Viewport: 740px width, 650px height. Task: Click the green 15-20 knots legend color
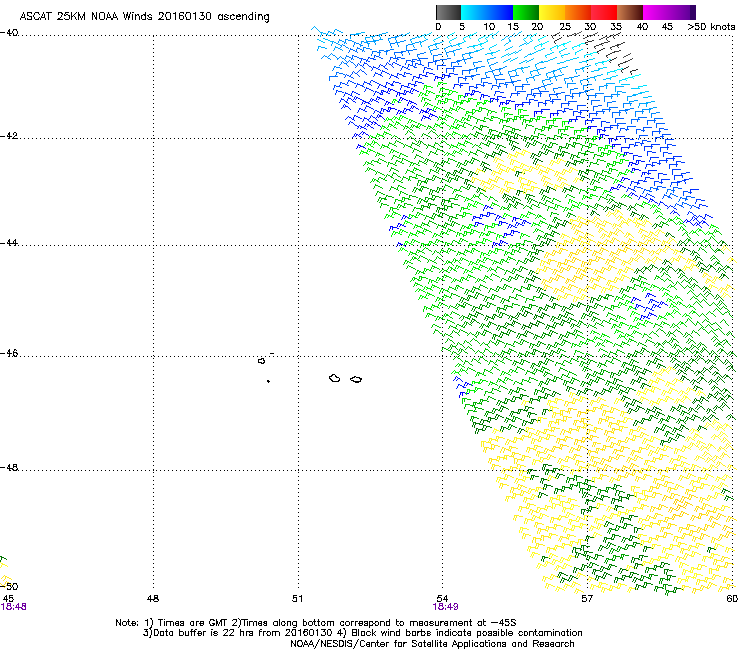526,12
